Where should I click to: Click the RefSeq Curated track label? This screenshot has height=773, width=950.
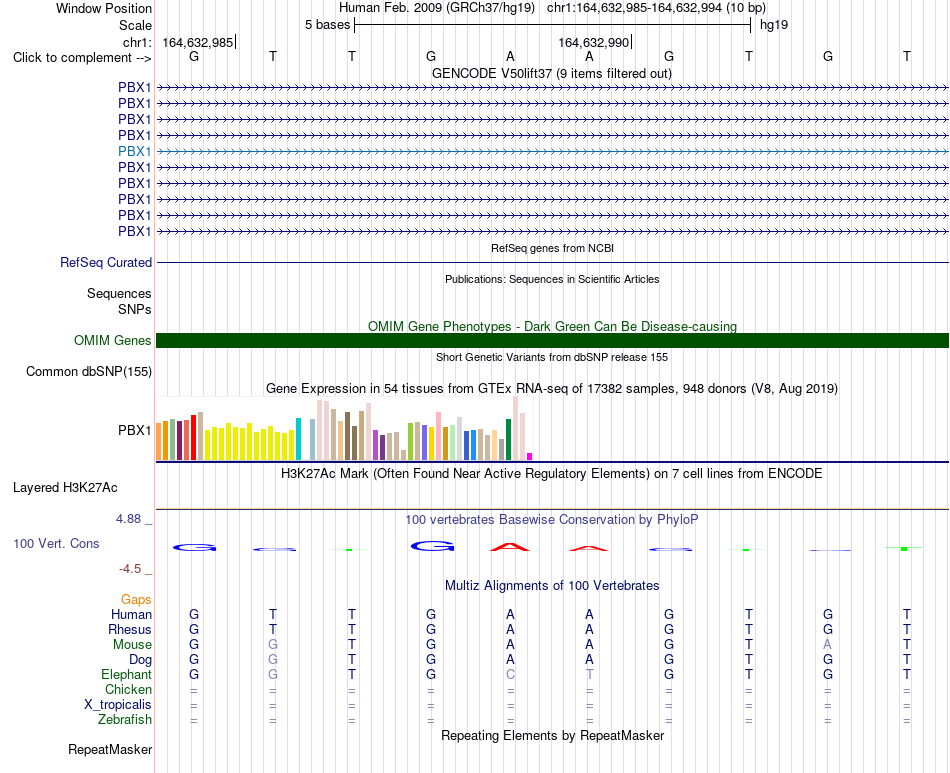pos(106,262)
